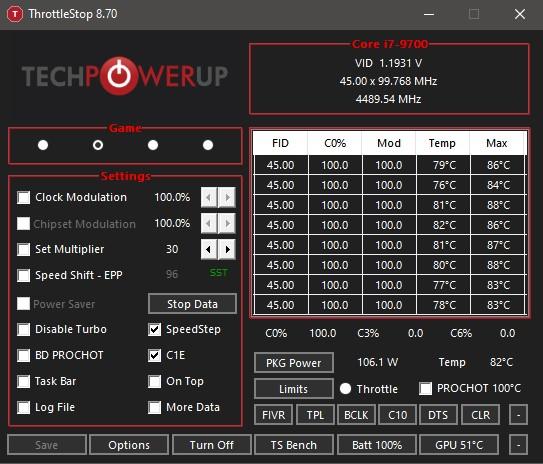Click the 88°C Max cell in third core row

(498, 205)
